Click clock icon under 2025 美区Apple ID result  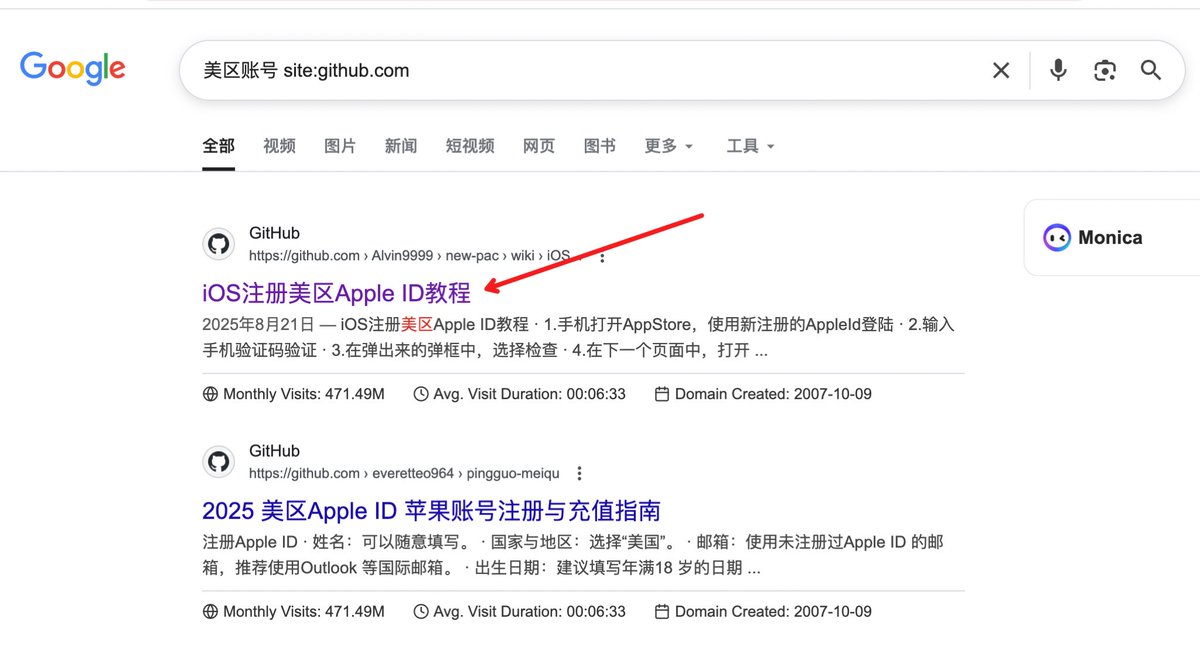pos(421,611)
